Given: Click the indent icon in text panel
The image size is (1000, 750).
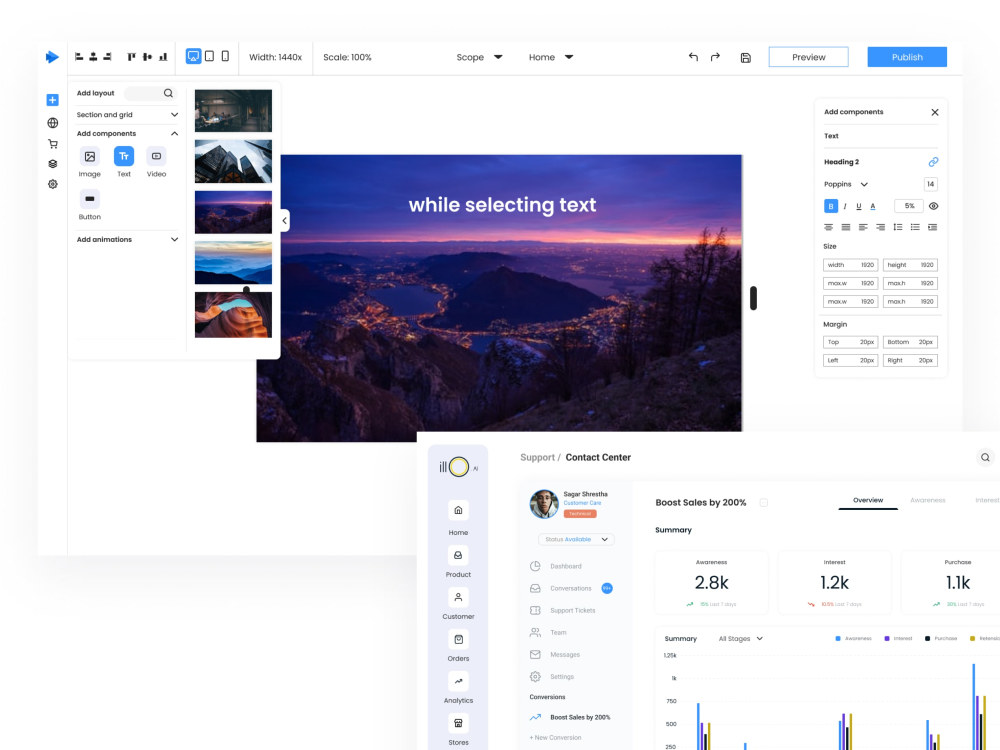Looking at the screenshot, I should point(932,227).
